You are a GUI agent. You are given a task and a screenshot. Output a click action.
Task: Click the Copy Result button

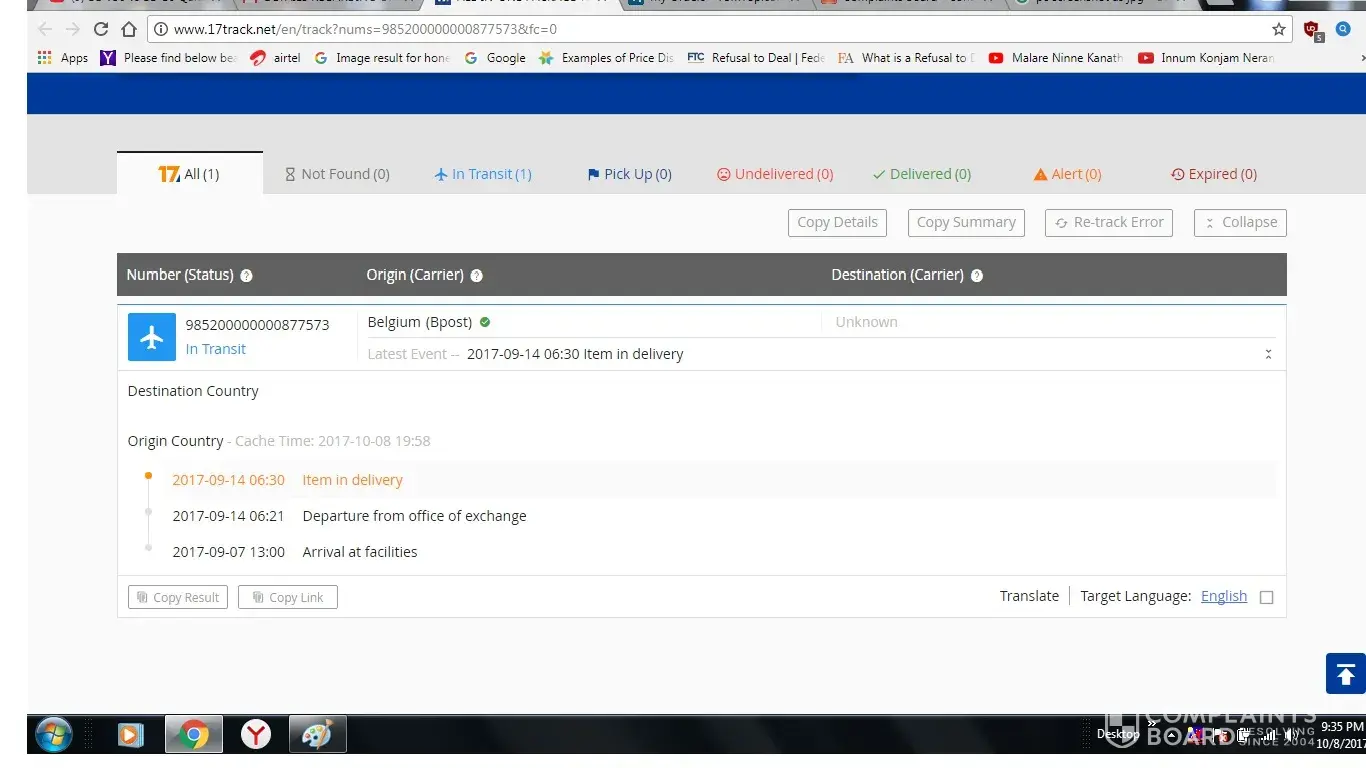pos(178,597)
